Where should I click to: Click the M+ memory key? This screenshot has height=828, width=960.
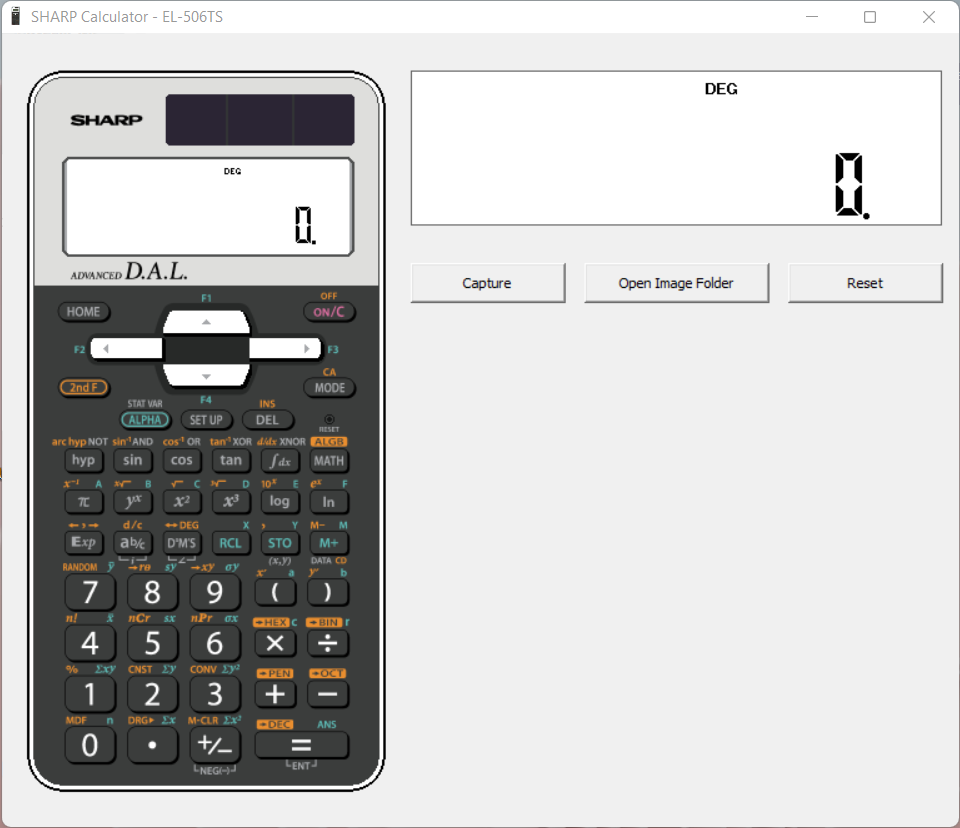point(329,543)
